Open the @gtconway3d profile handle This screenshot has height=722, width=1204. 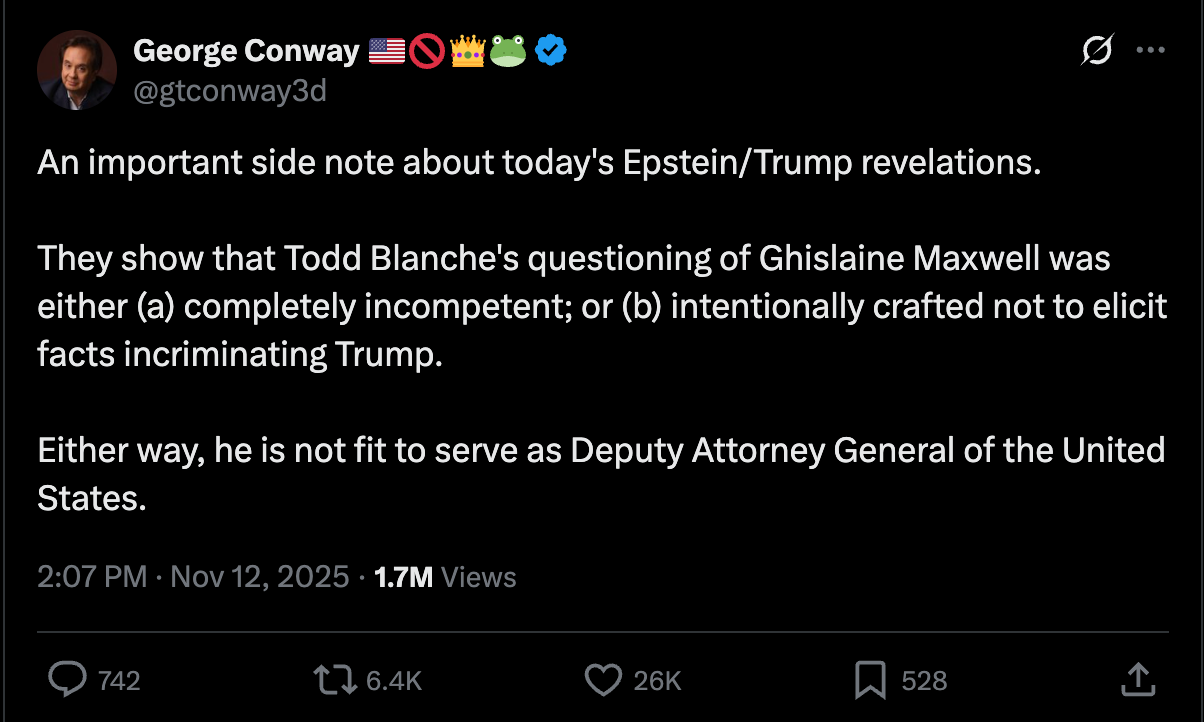(231, 90)
